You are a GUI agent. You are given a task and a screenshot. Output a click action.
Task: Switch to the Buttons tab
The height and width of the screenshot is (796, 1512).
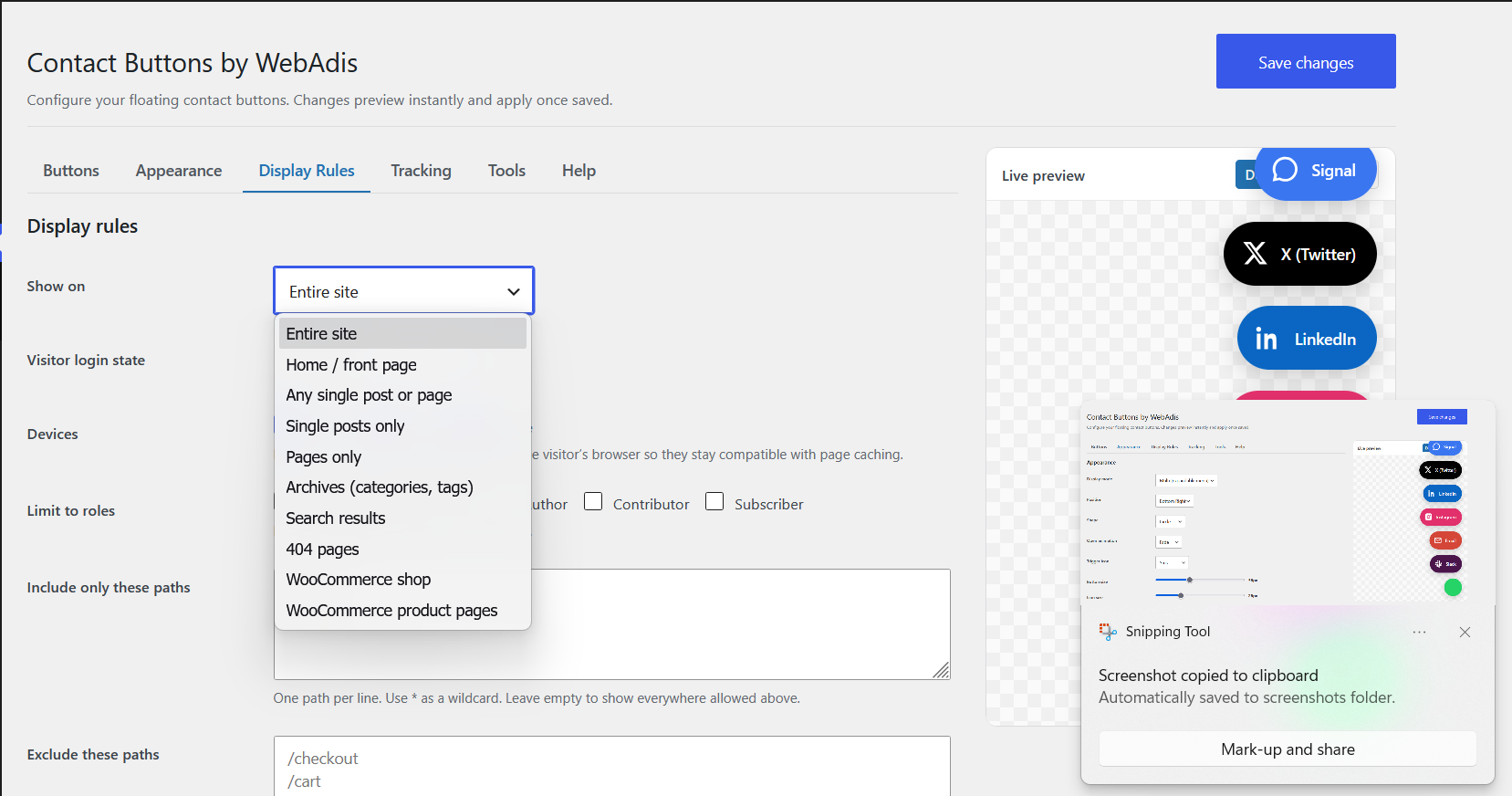pyautogui.click(x=71, y=171)
